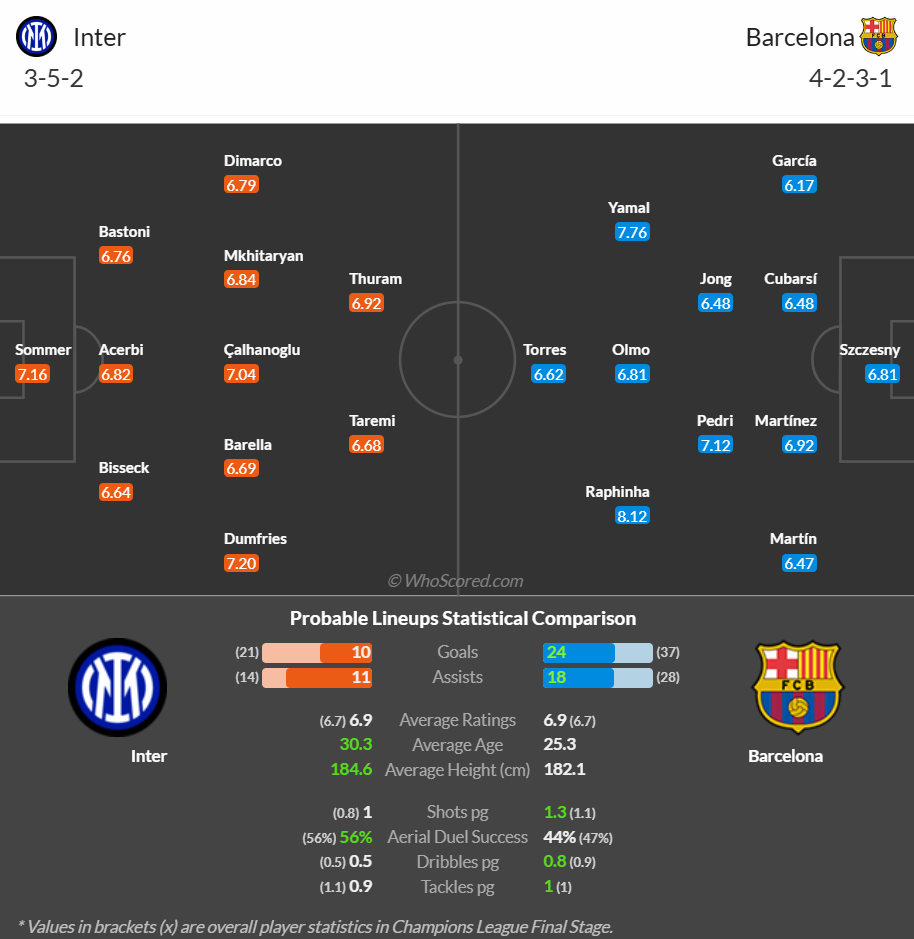The image size is (914, 939).
Task: Click the small Inter crest at top
Action: [x=37, y=37]
